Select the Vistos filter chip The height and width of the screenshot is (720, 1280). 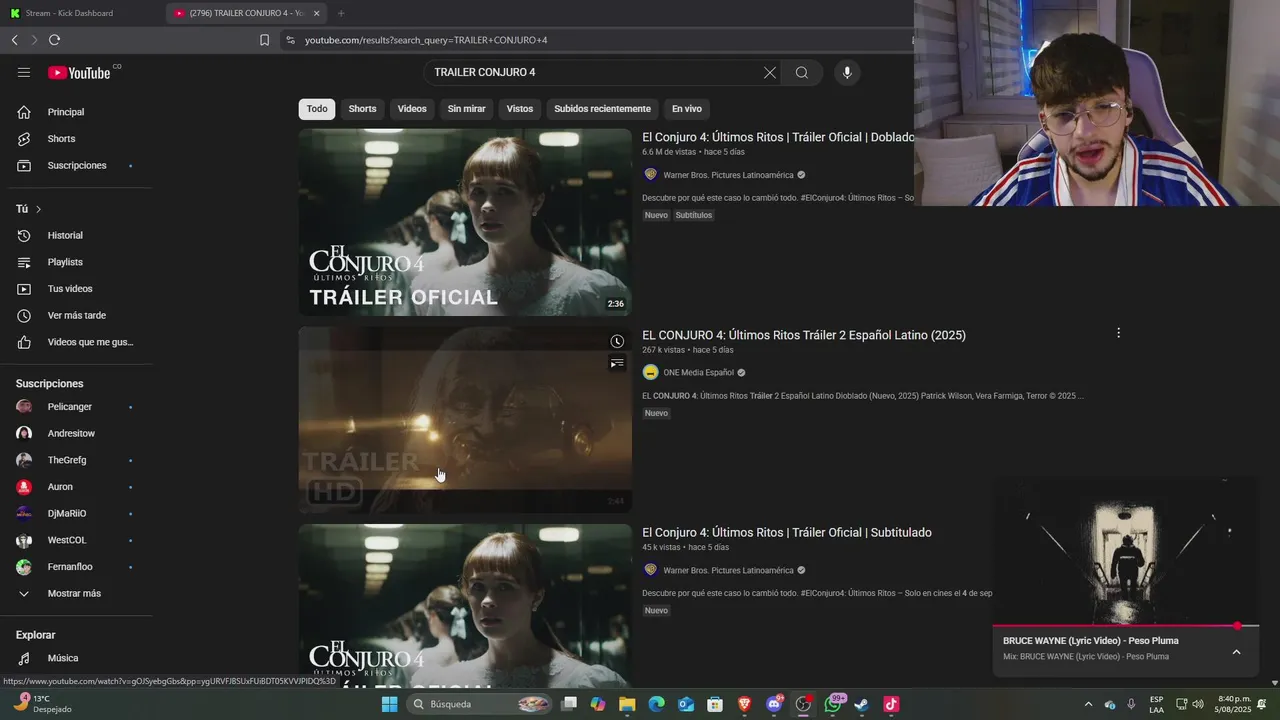(520, 109)
